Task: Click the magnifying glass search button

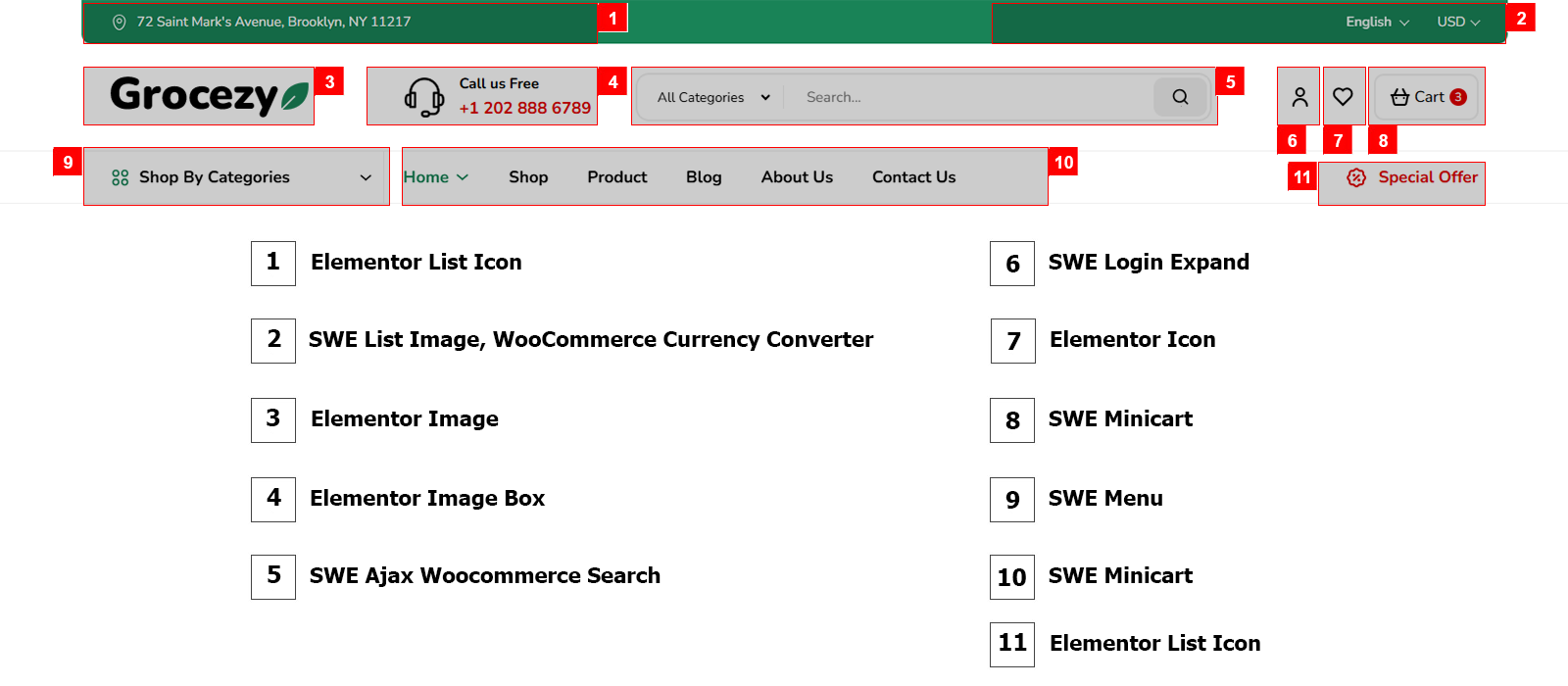Action: 1180,97
